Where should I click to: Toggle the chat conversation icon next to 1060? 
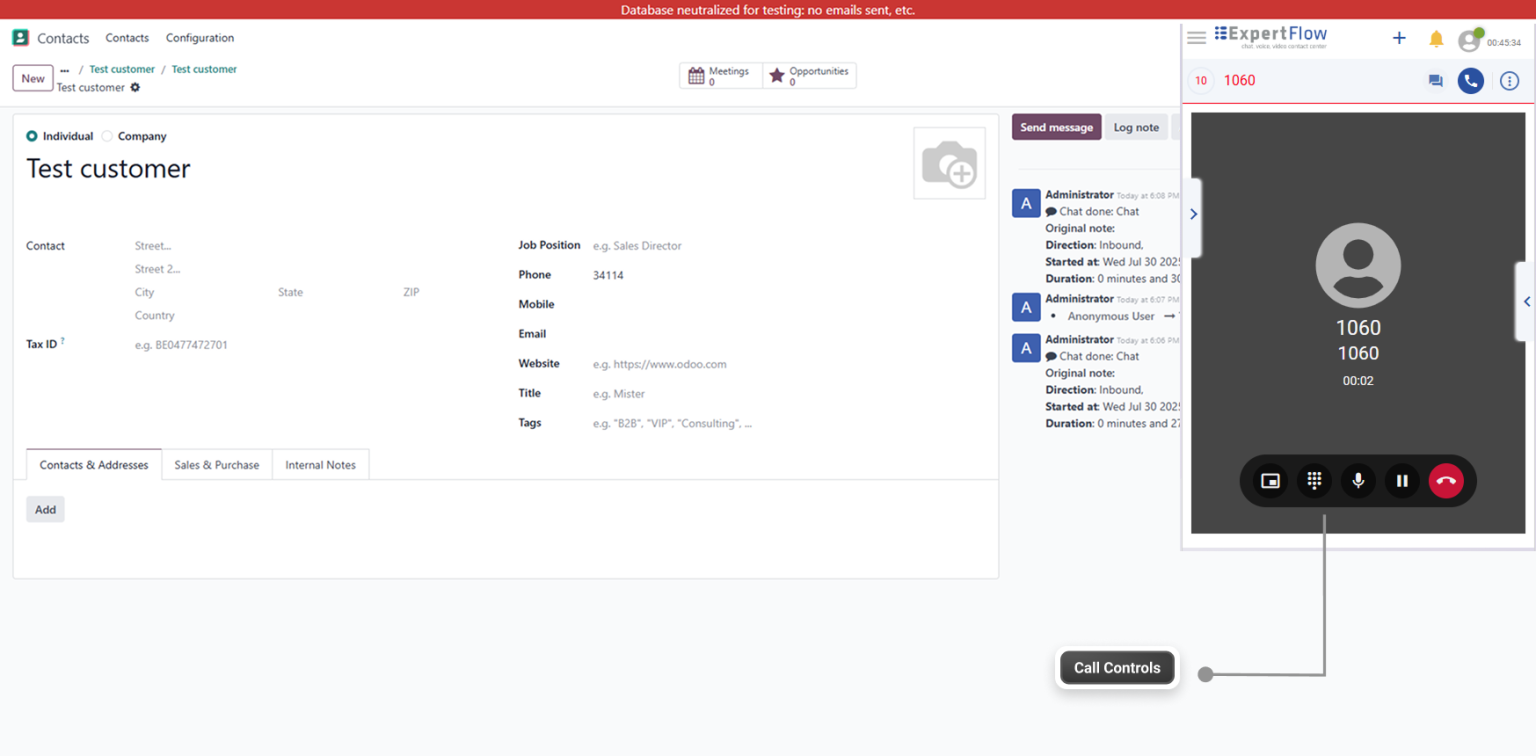[x=1435, y=80]
